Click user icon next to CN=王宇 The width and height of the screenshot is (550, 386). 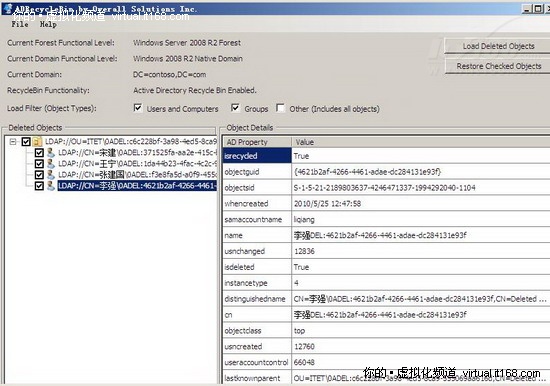(51, 164)
